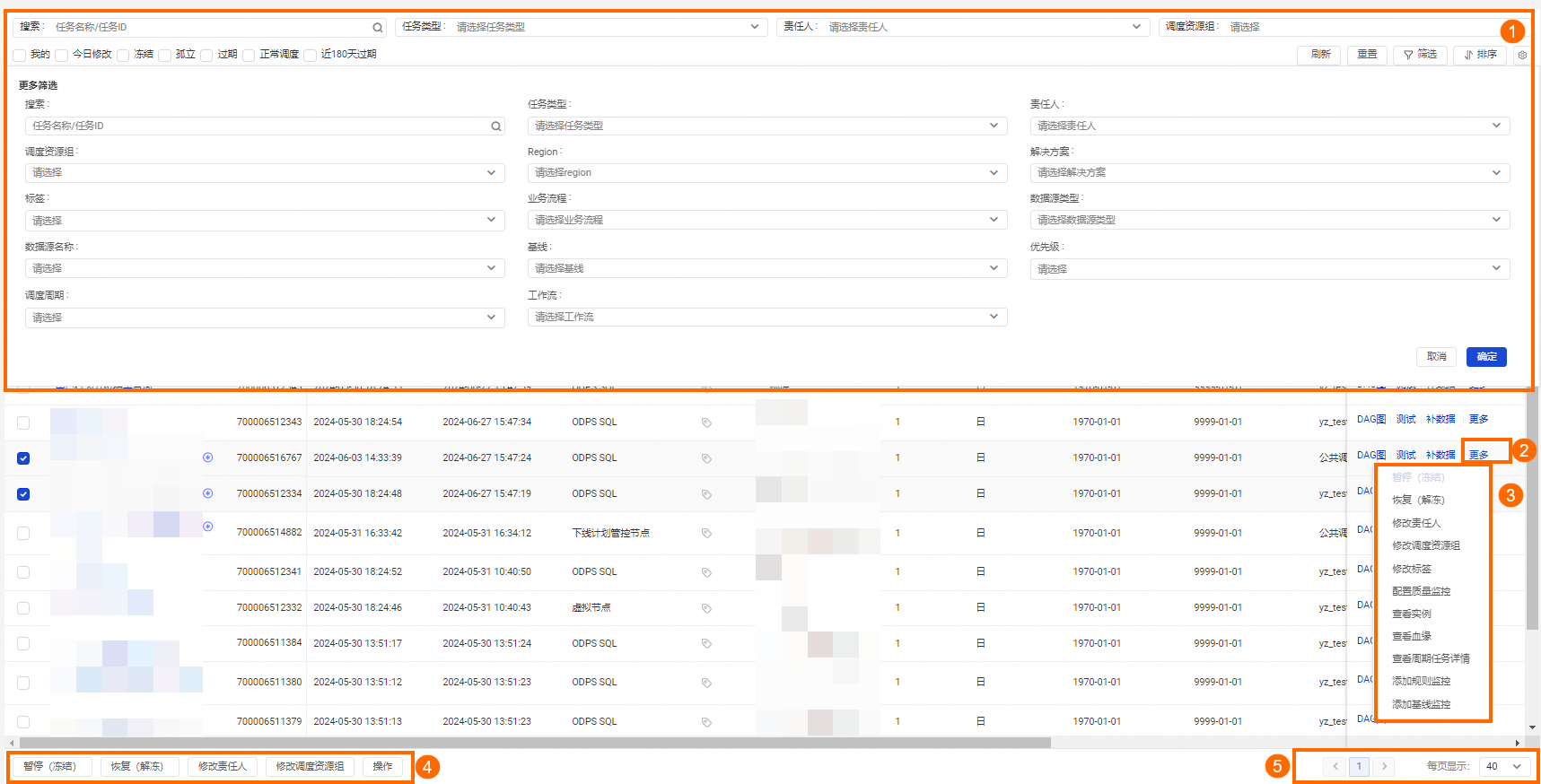Go to next page arrow in pagination
The image size is (1541, 784).
pos(1384,766)
